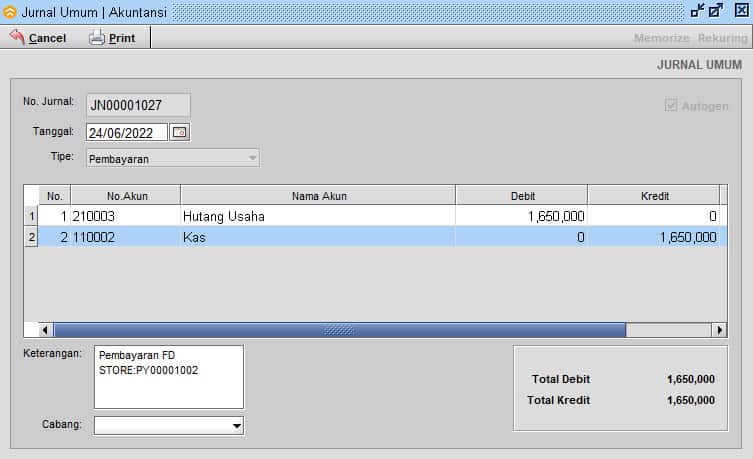Click the Keterangan text area
The image size is (753, 459).
click(168, 377)
